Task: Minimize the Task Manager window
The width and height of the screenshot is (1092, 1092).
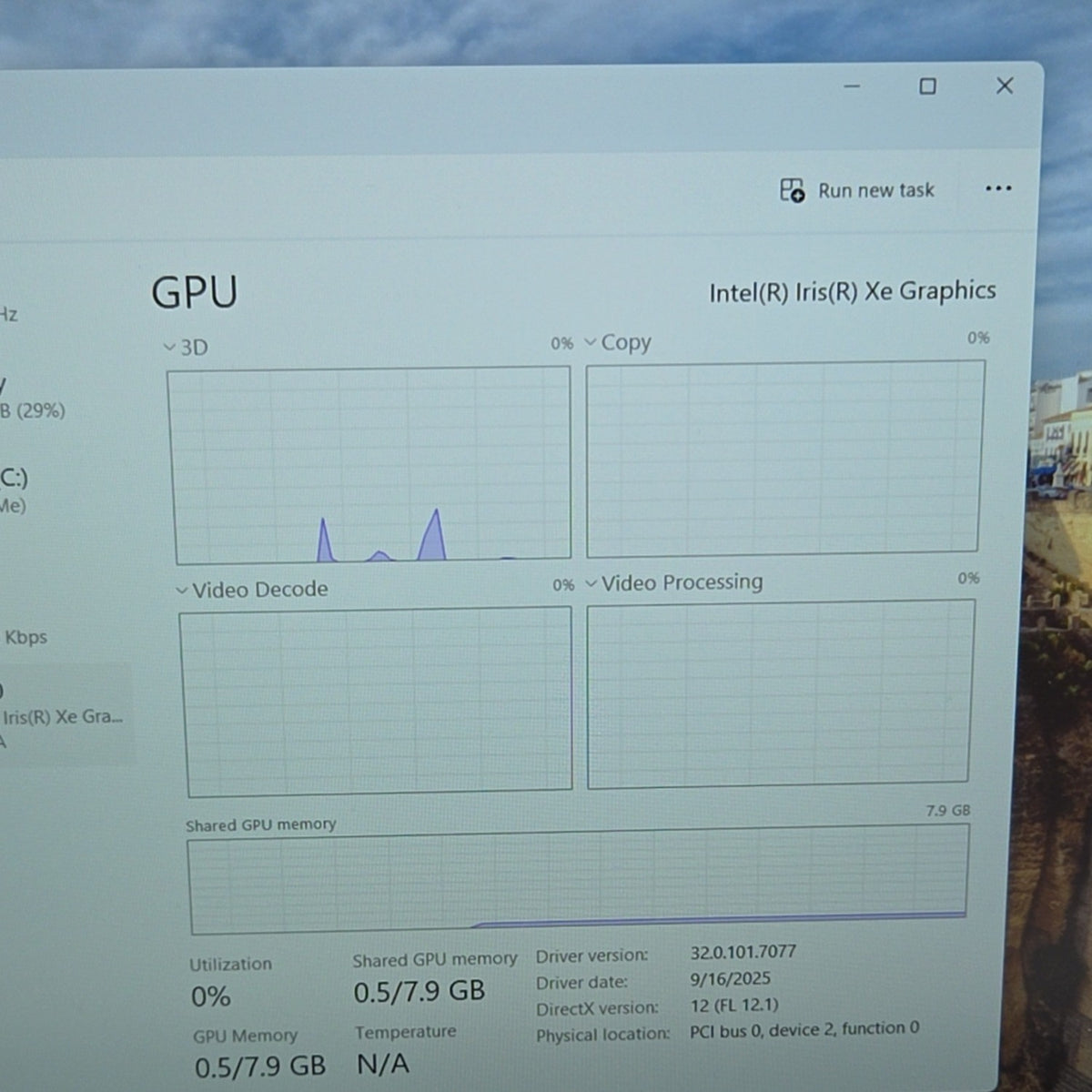Action: click(x=852, y=86)
